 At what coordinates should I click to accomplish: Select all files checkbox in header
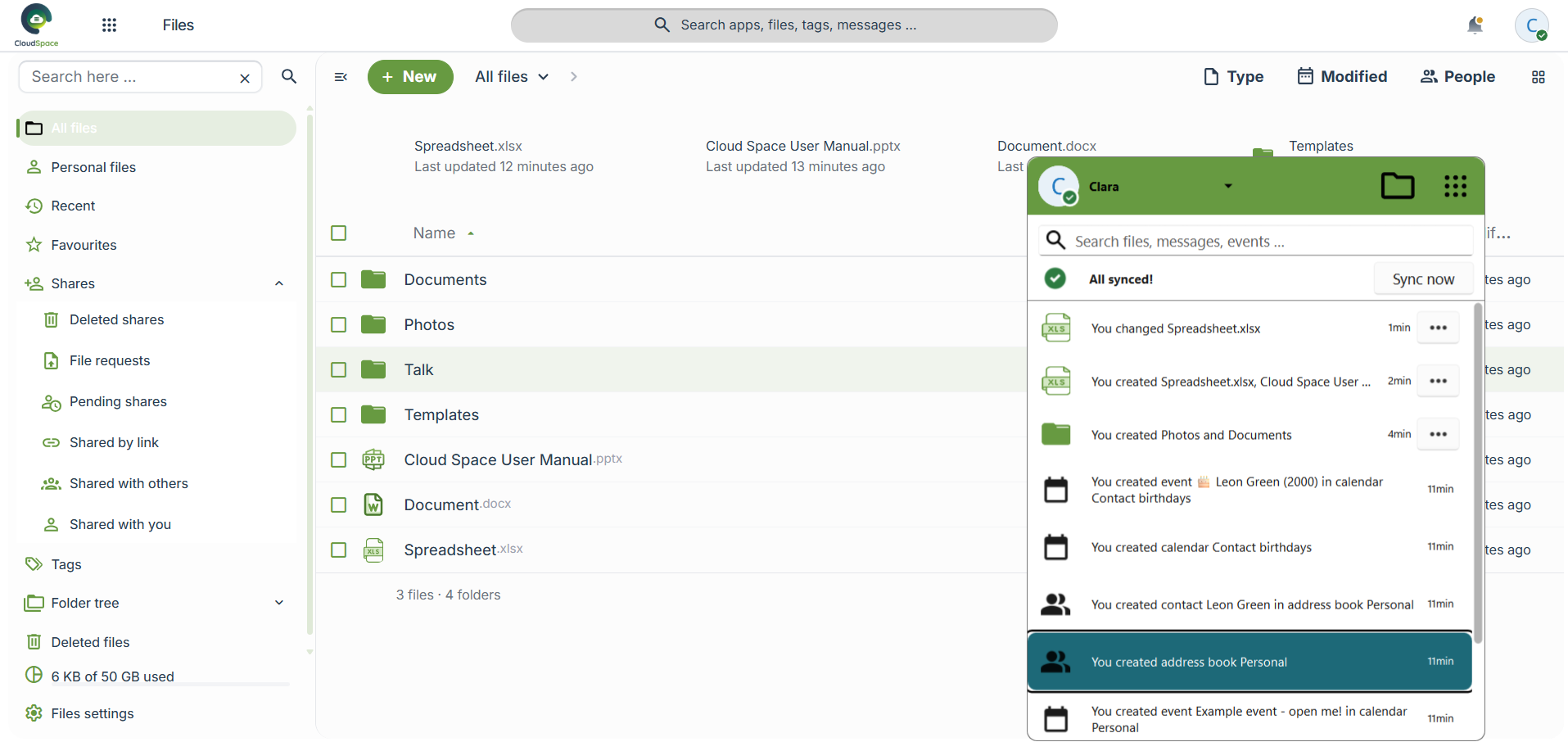point(338,233)
